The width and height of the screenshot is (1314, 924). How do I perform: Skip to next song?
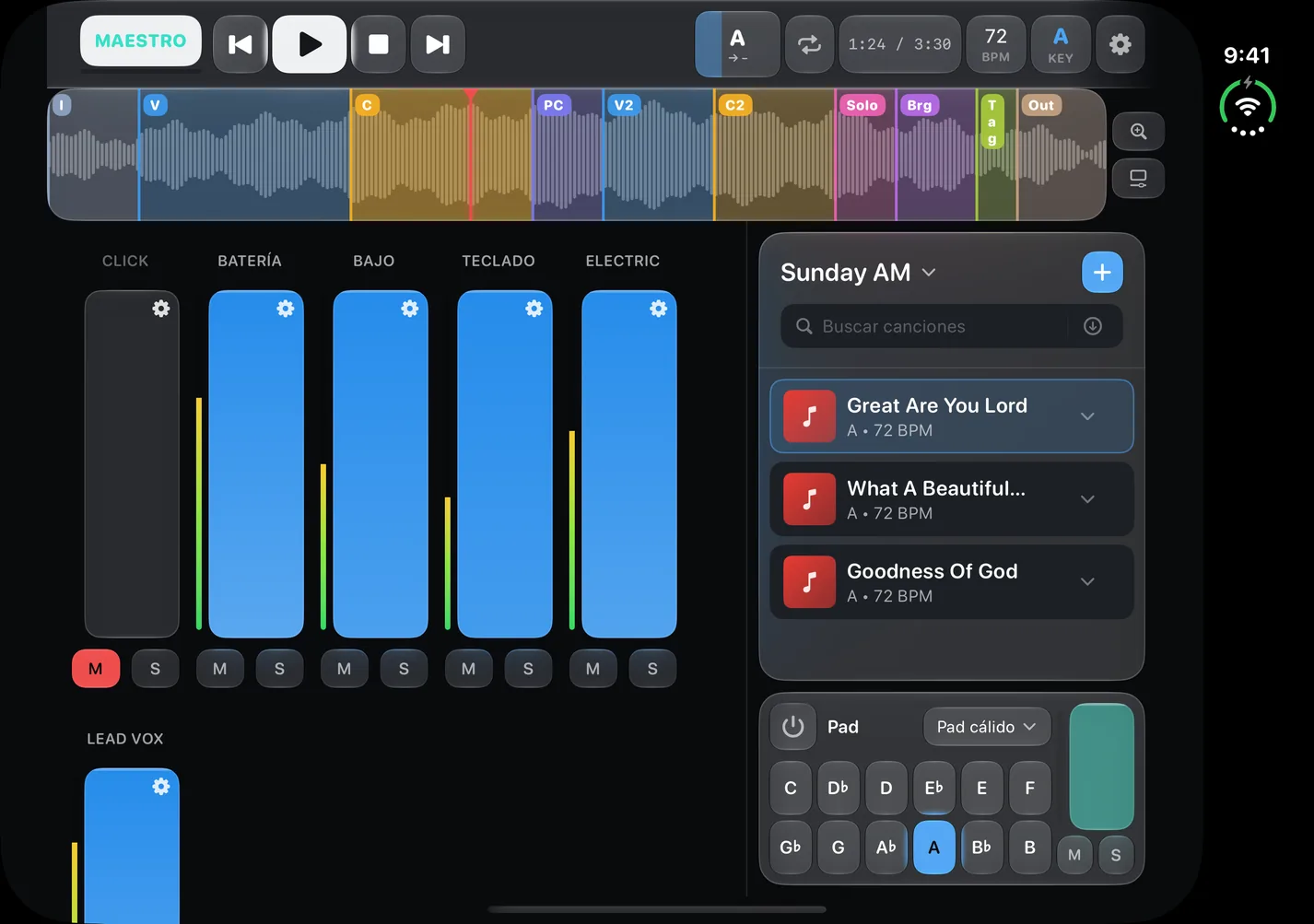[x=438, y=44]
